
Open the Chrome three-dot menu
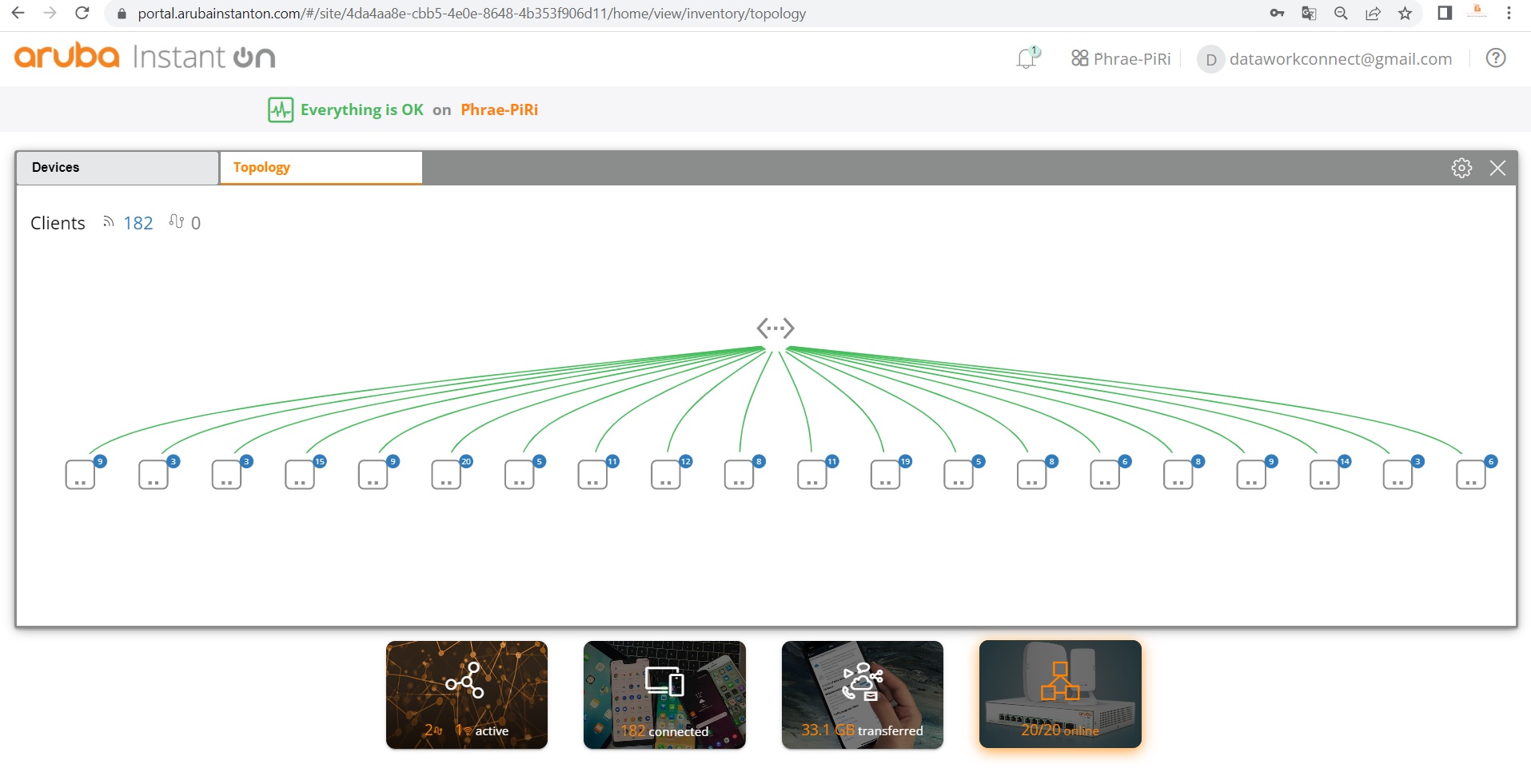tap(1509, 14)
